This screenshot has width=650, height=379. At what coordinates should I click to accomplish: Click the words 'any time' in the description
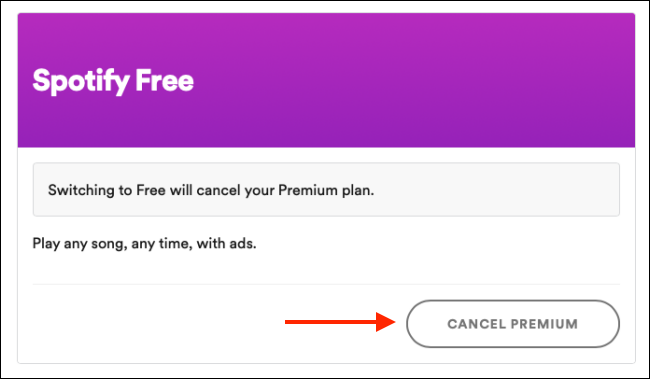pos(162,244)
